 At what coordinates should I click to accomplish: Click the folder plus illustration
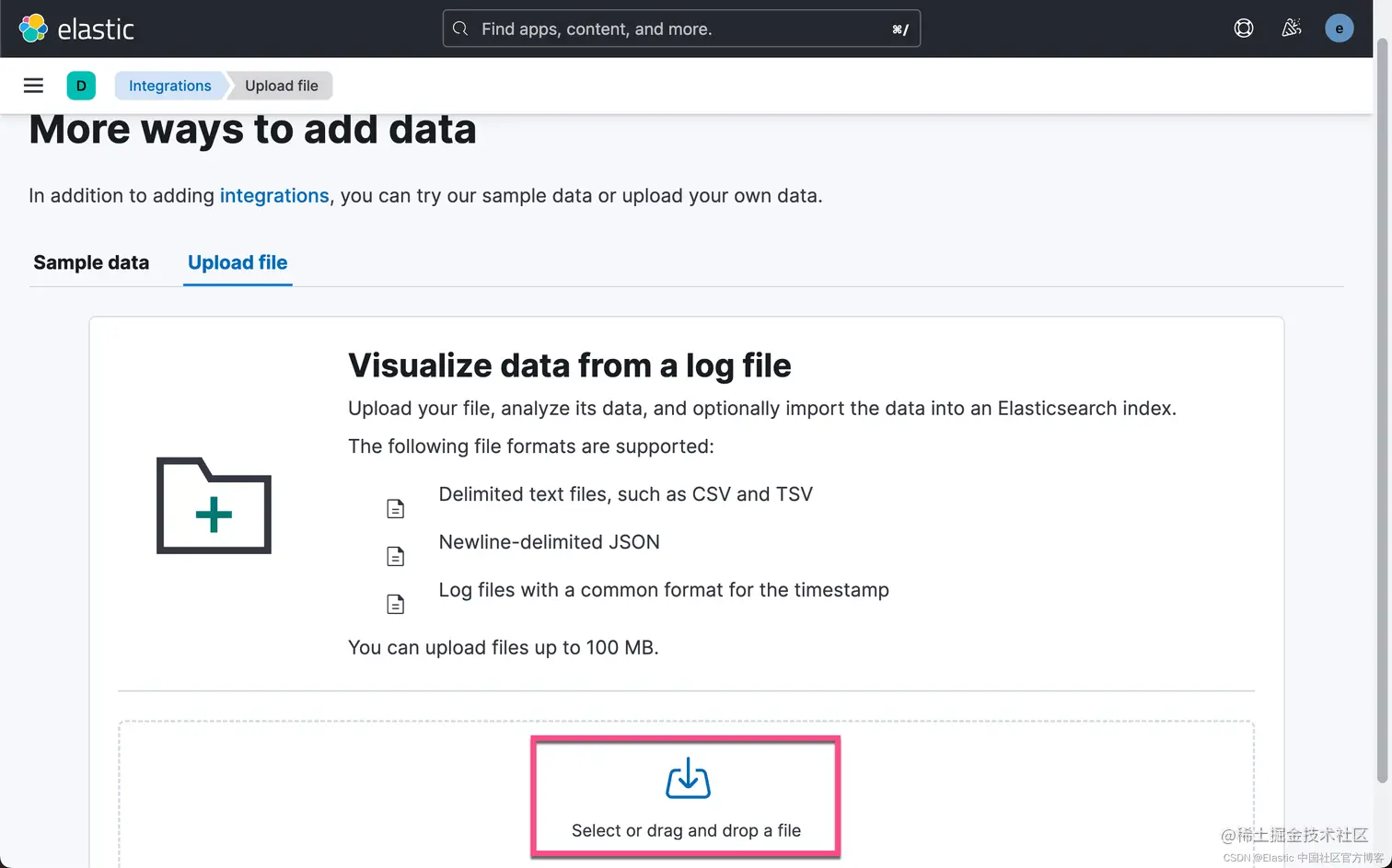214,505
